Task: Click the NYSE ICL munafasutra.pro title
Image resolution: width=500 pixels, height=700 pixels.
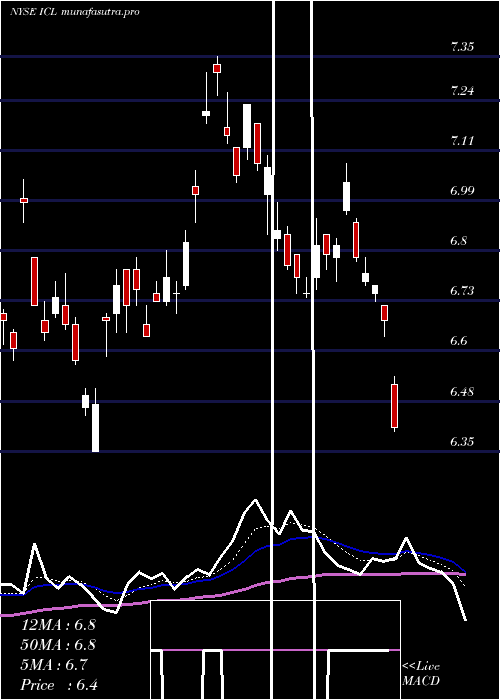Action: pyautogui.click(x=75, y=12)
